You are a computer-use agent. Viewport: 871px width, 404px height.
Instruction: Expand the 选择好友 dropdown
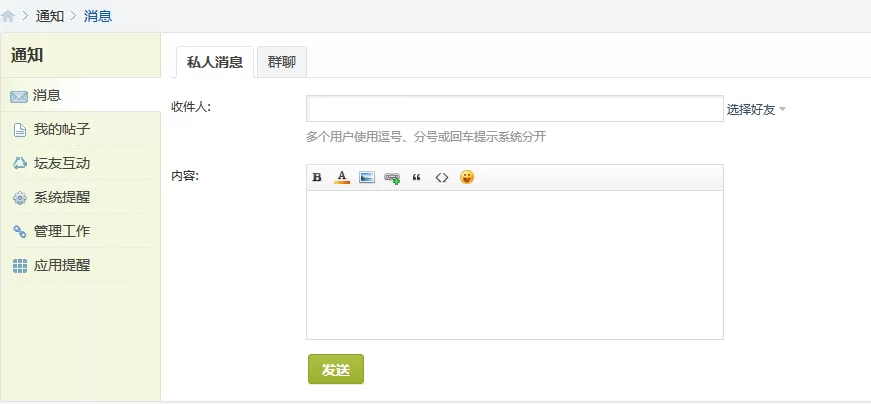pos(756,109)
